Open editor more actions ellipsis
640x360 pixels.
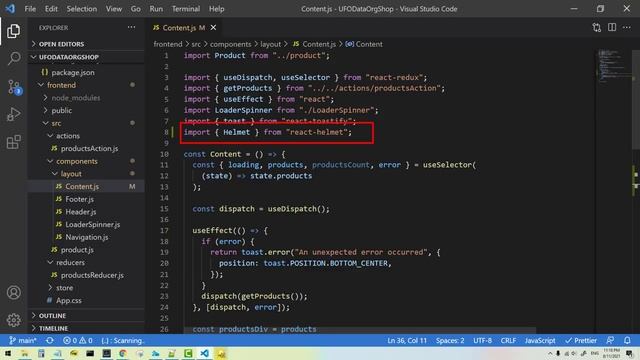point(627,27)
